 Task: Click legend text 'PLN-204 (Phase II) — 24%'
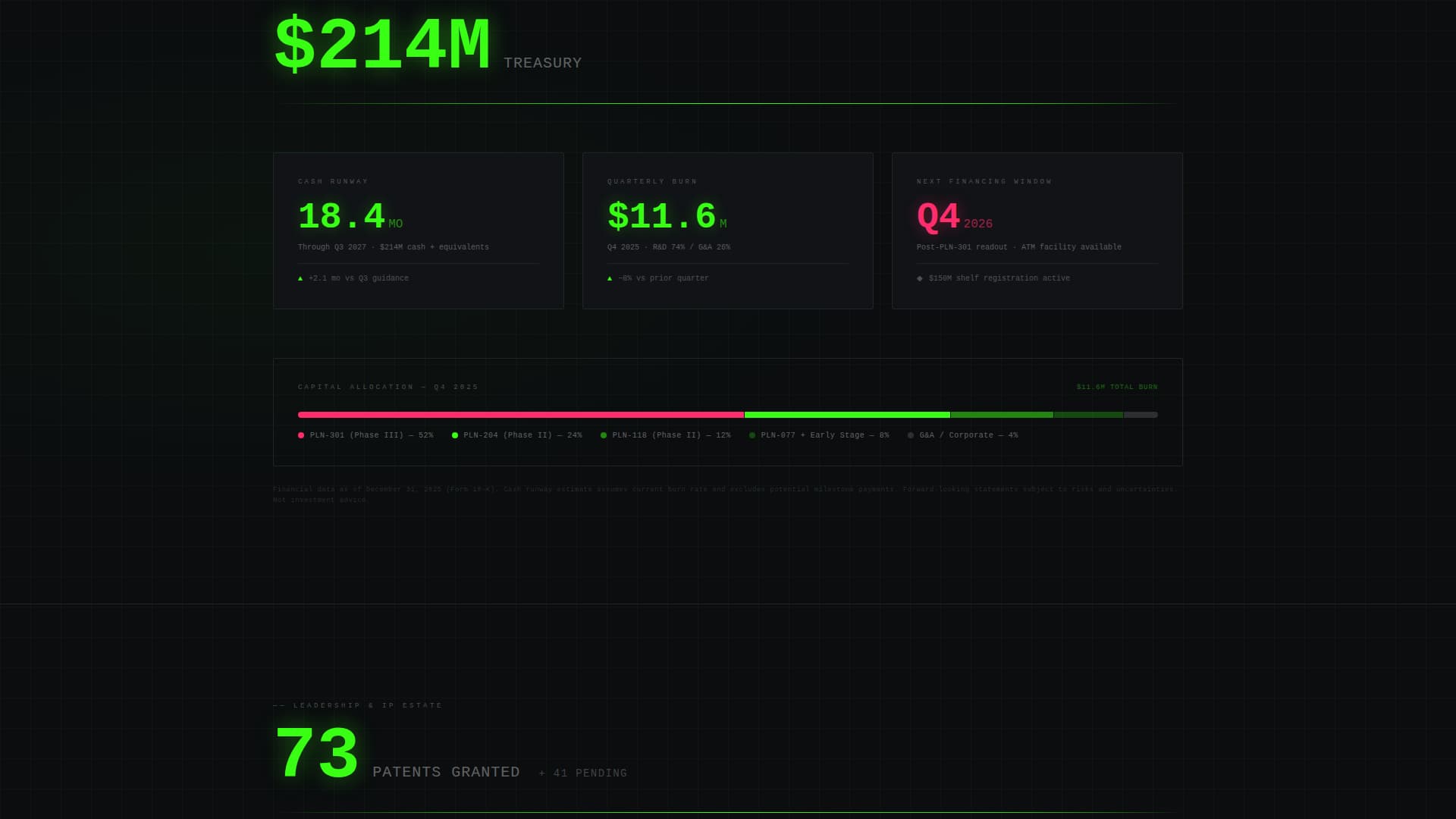(523, 435)
